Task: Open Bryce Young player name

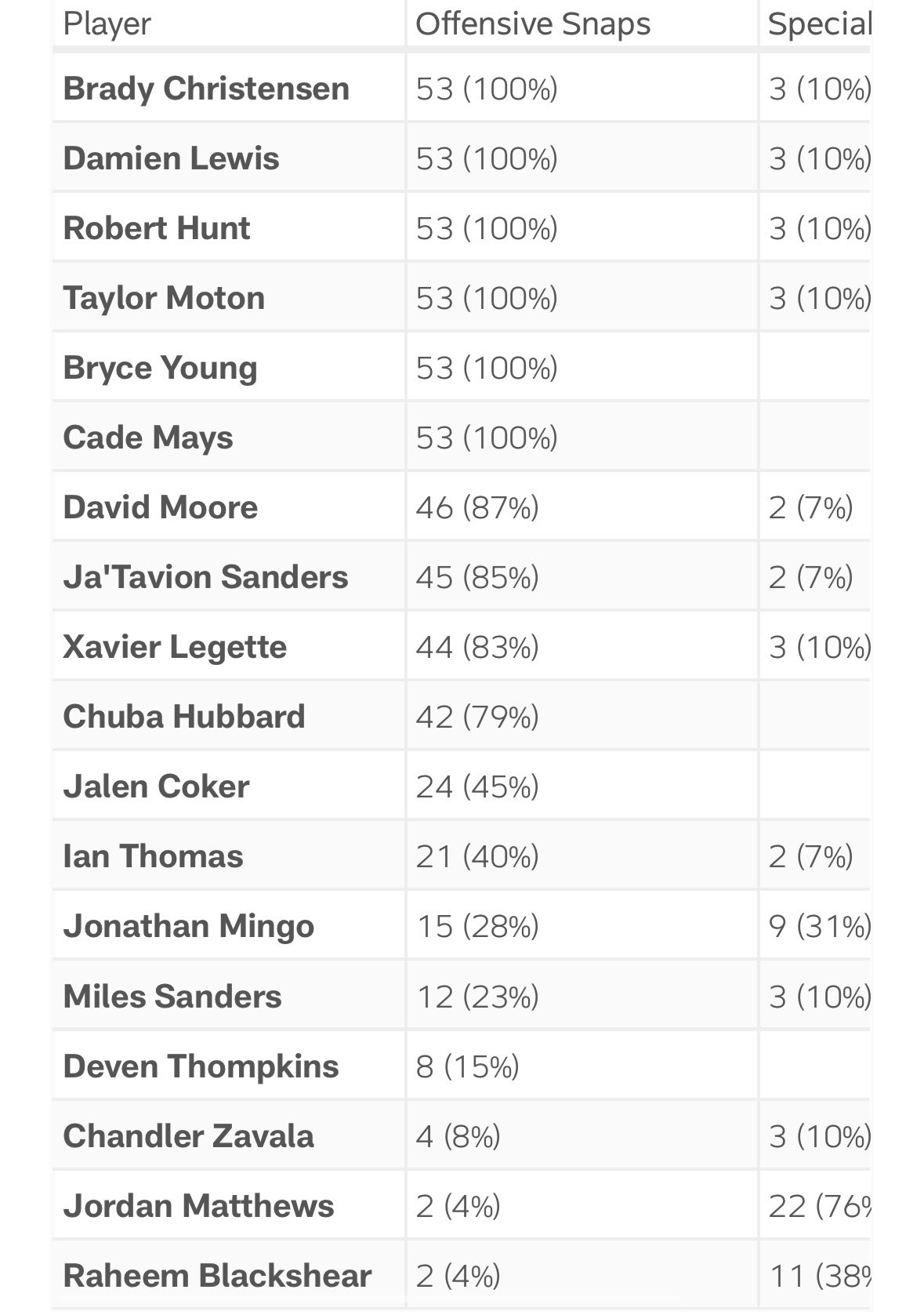Action: (x=160, y=367)
